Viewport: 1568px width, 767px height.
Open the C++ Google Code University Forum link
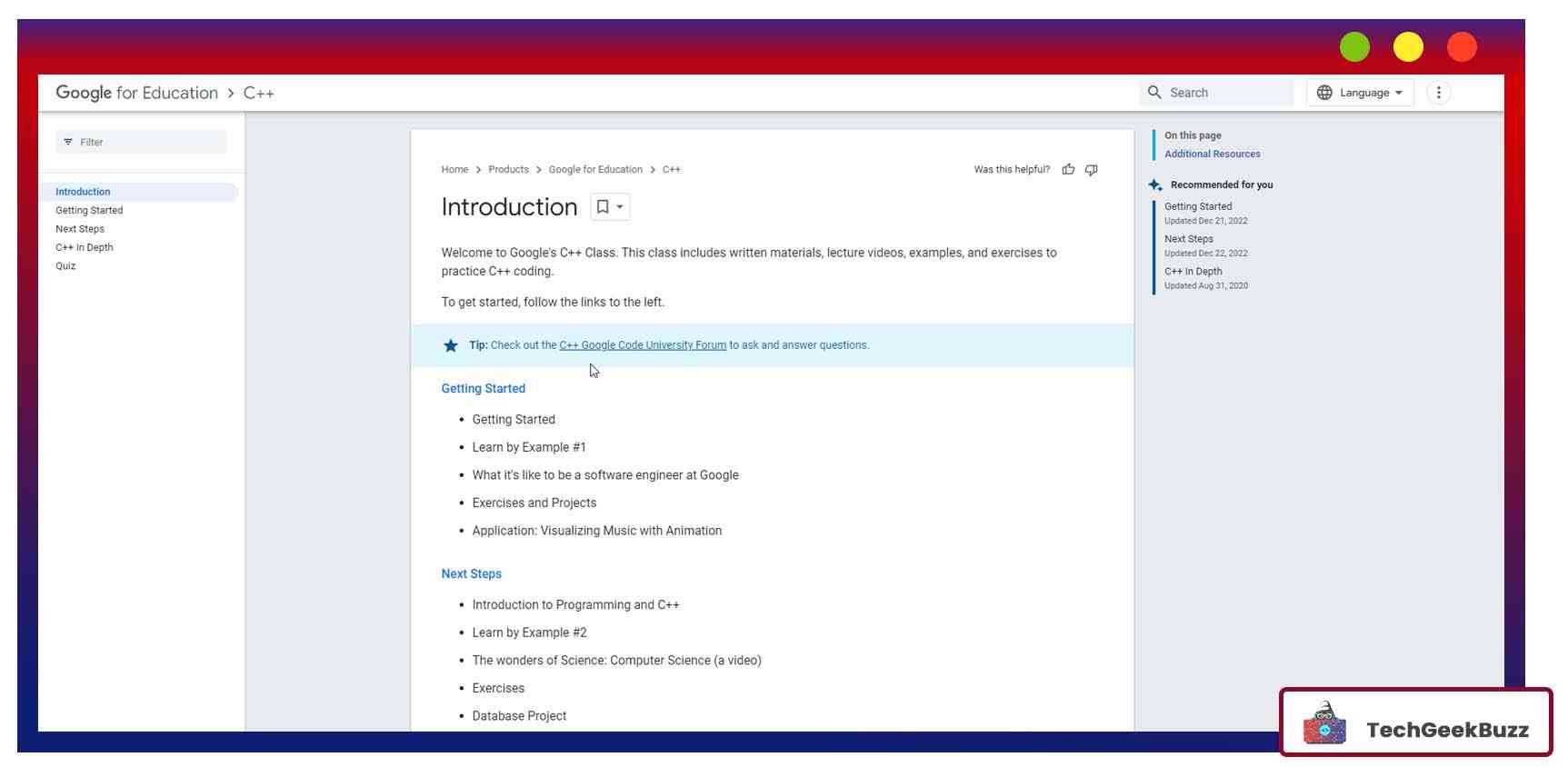(x=642, y=345)
